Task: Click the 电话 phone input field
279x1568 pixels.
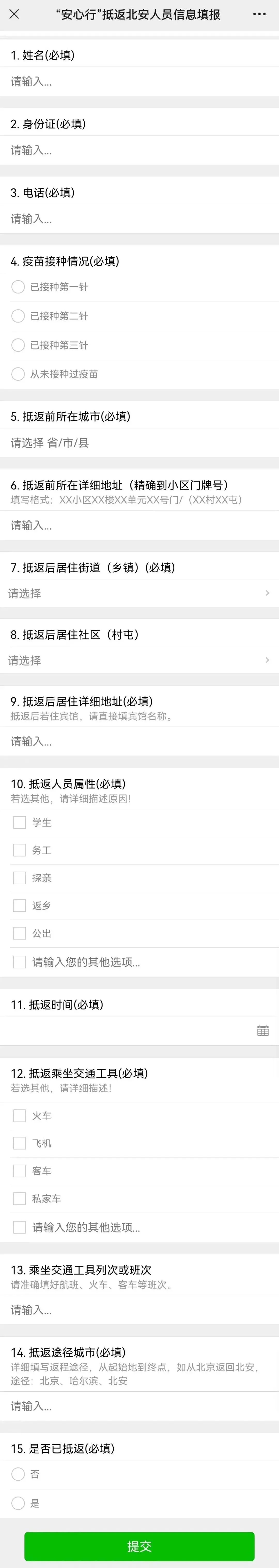Action: [x=139, y=218]
